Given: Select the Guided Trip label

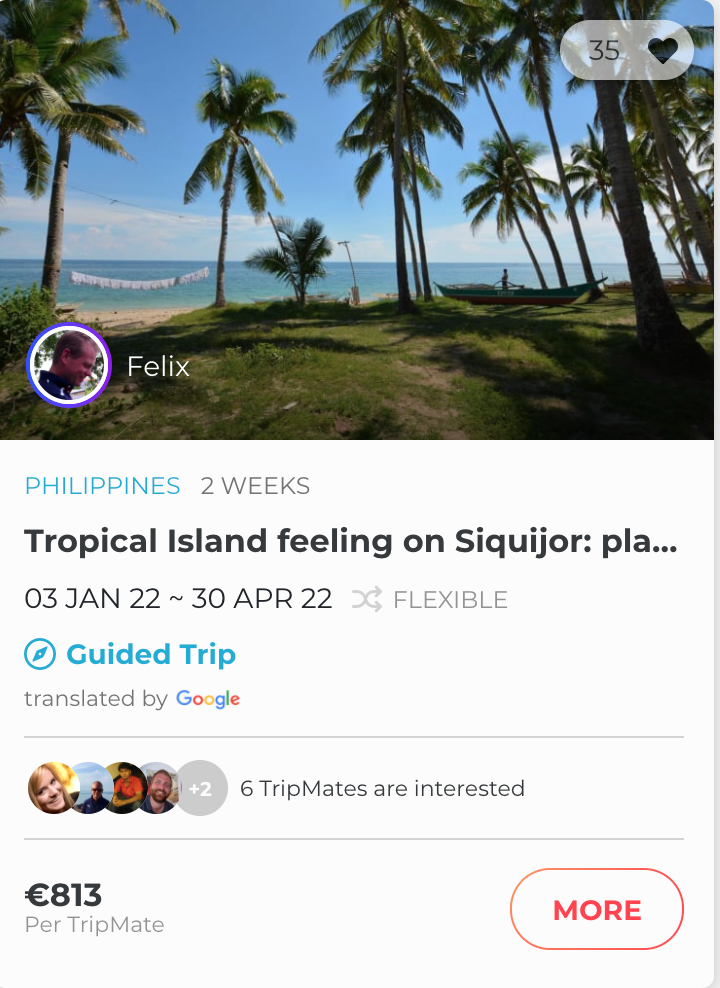Looking at the screenshot, I should coord(151,655).
